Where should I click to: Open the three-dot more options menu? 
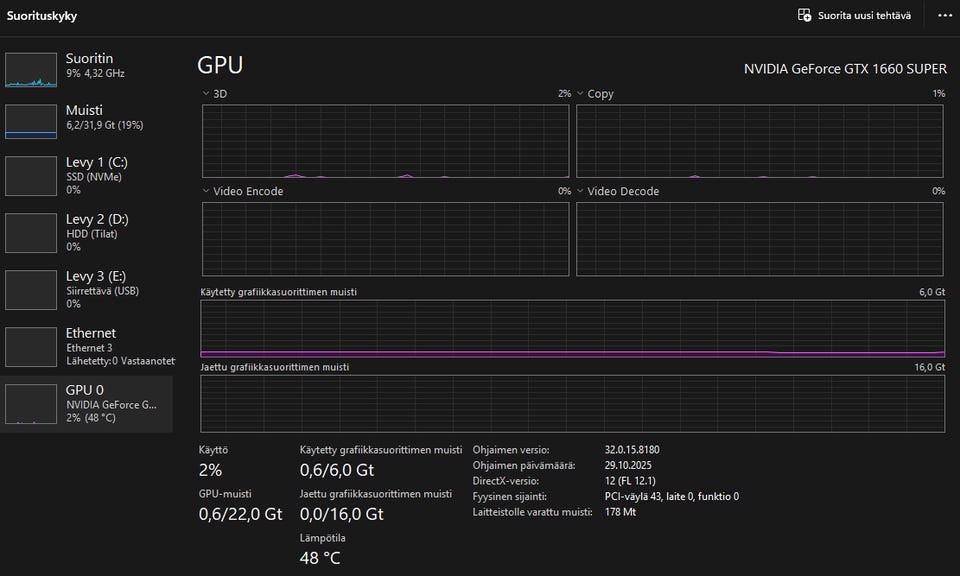pyautogui.click(x=945, y=15)
